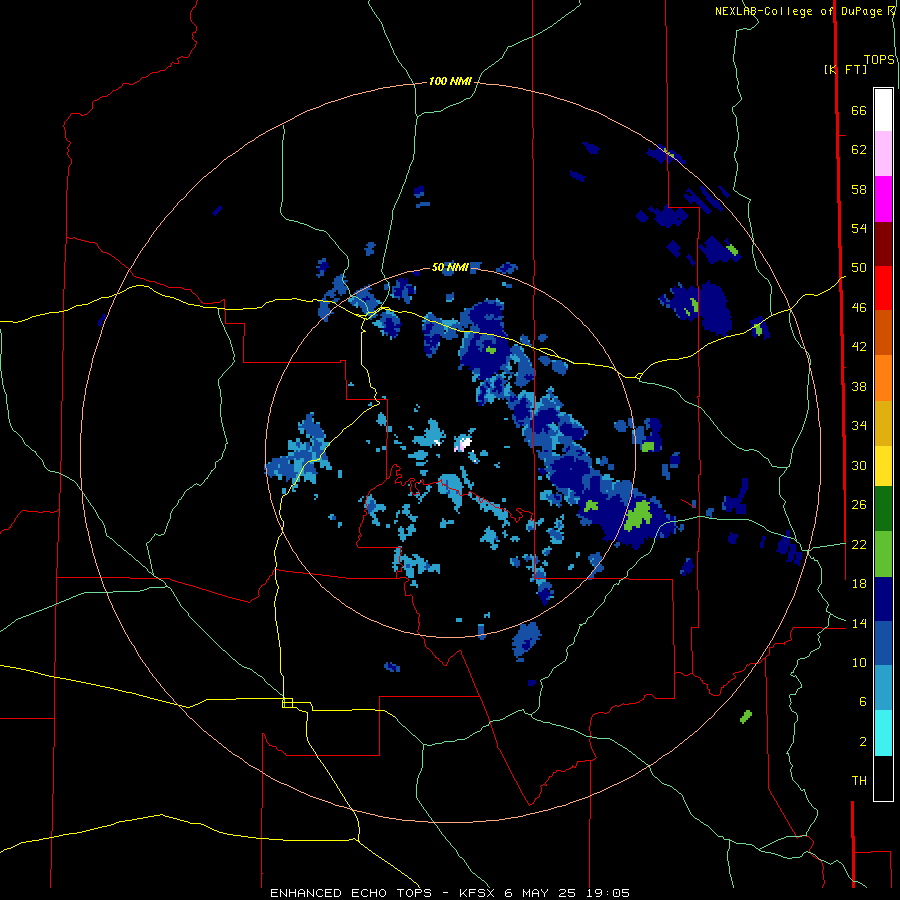Click legend value 18

click(859, 584)
